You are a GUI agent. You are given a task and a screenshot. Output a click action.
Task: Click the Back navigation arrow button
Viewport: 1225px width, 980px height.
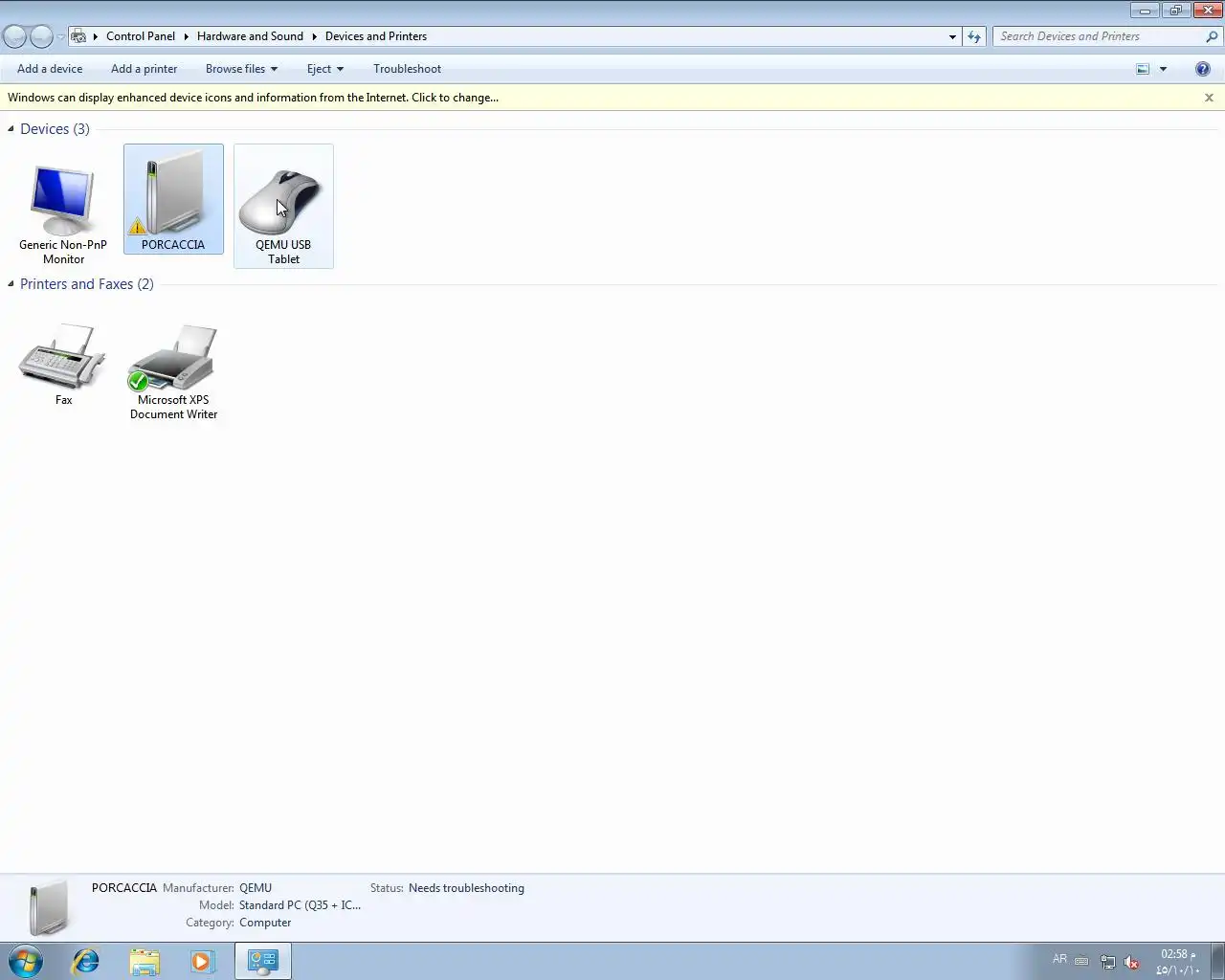15,36
